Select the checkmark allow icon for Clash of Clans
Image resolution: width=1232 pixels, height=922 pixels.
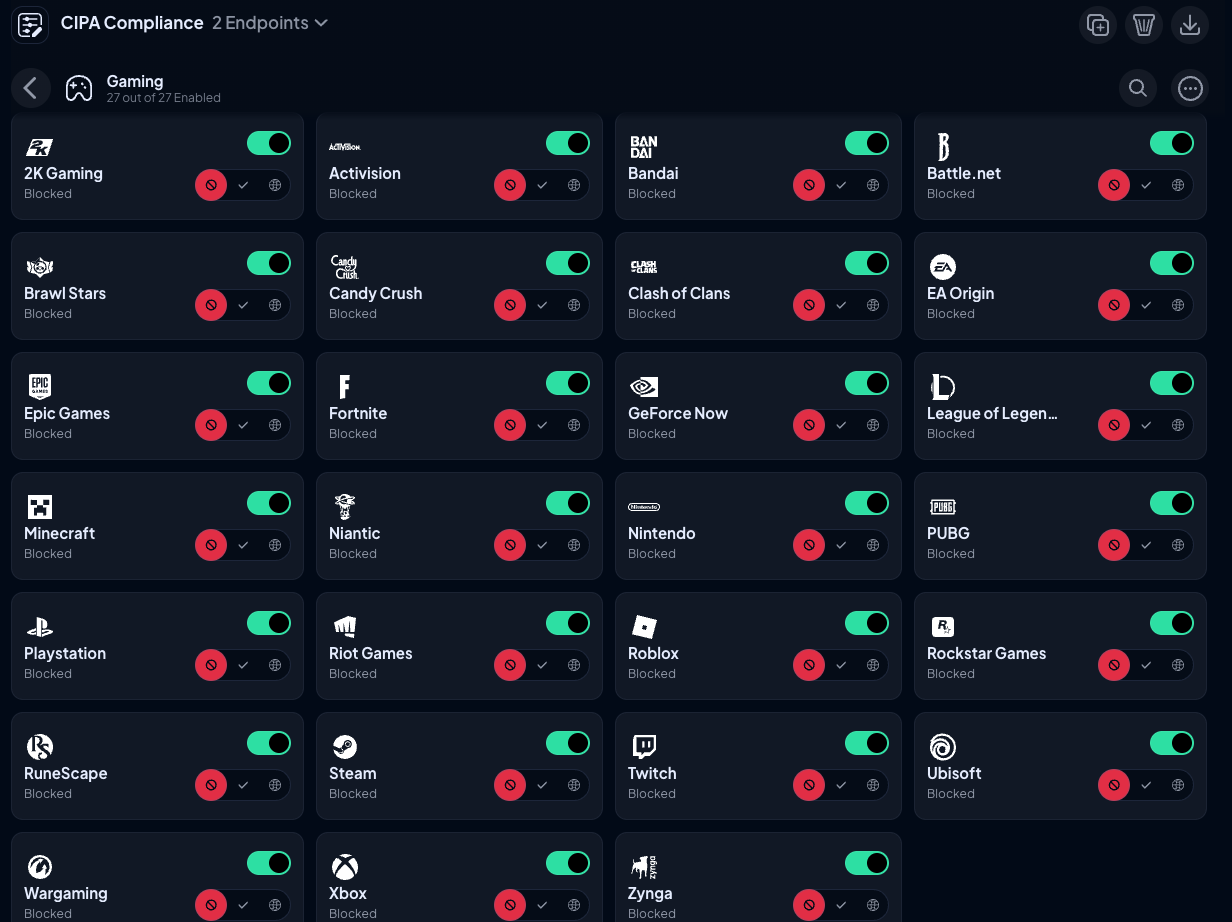(x=841, y=305)
